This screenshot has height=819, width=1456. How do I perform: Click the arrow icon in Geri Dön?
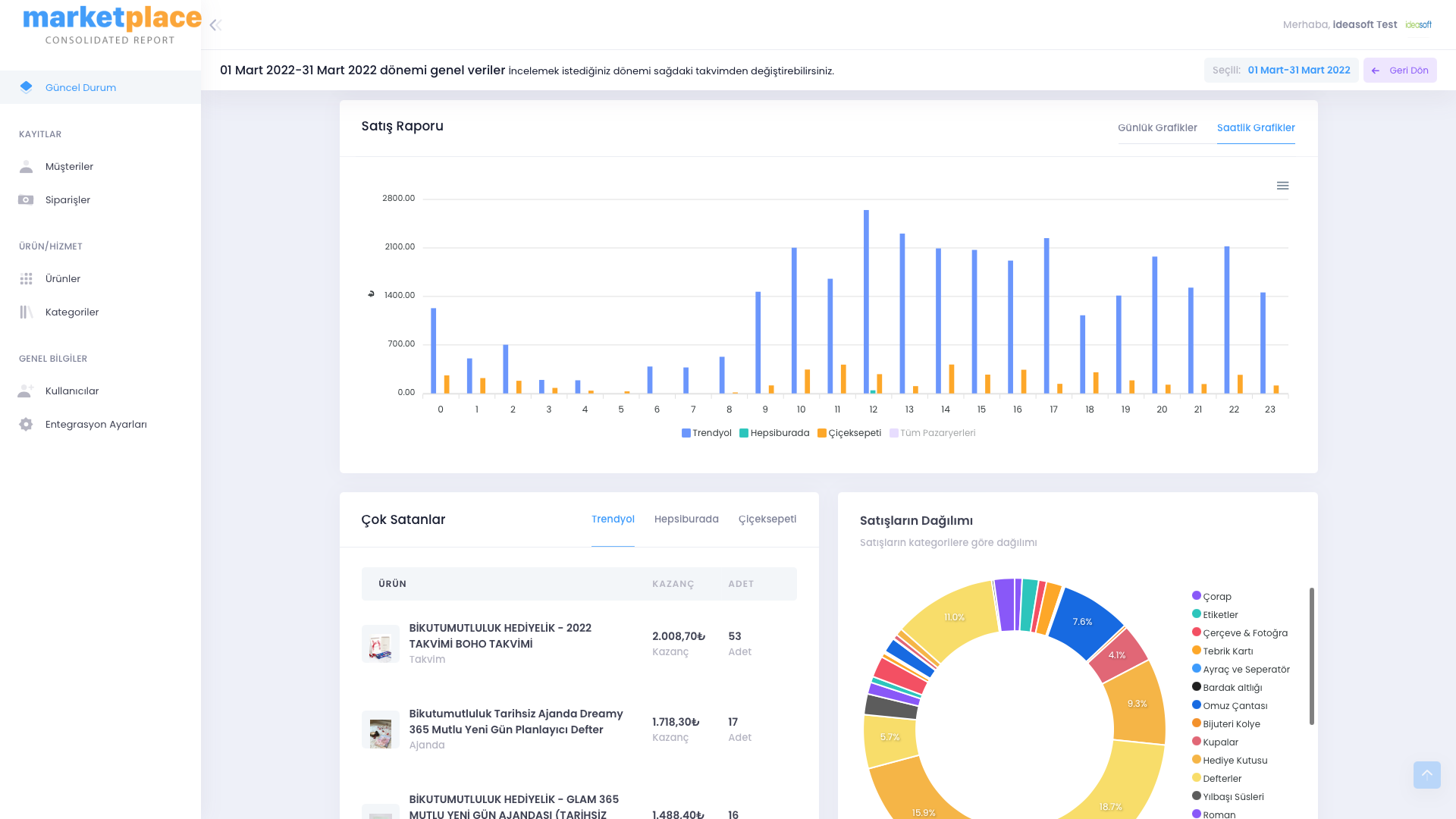pyautogui.click(x=1375, y=71)
